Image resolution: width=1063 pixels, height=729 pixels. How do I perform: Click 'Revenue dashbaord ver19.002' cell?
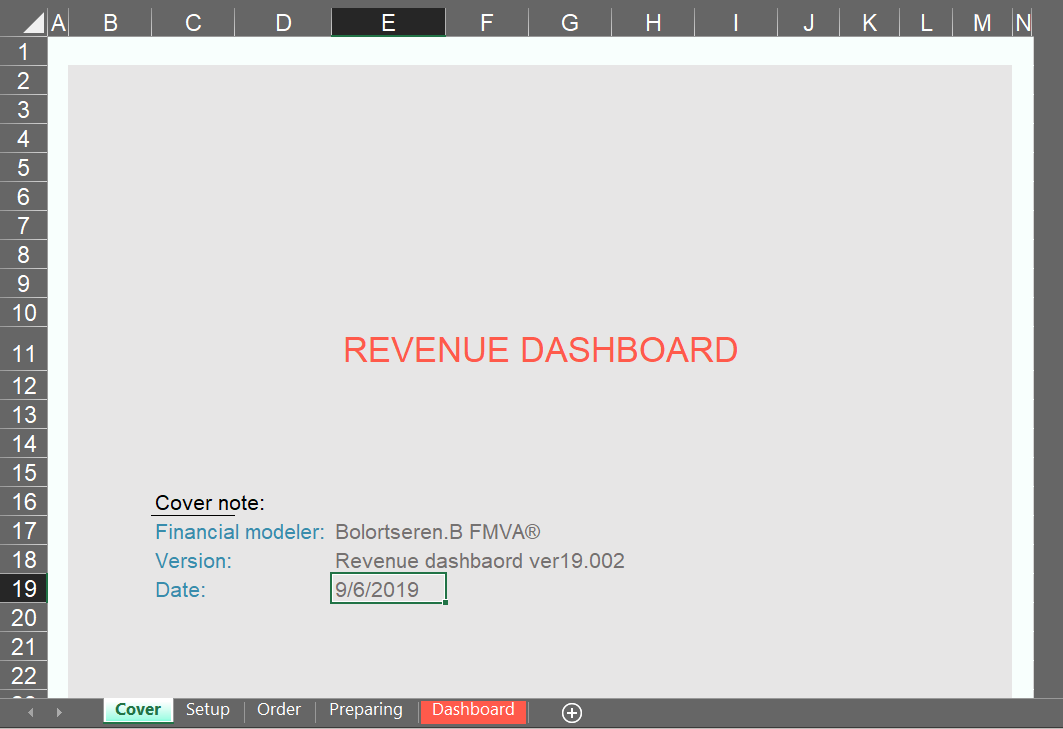tap(480, 561)
